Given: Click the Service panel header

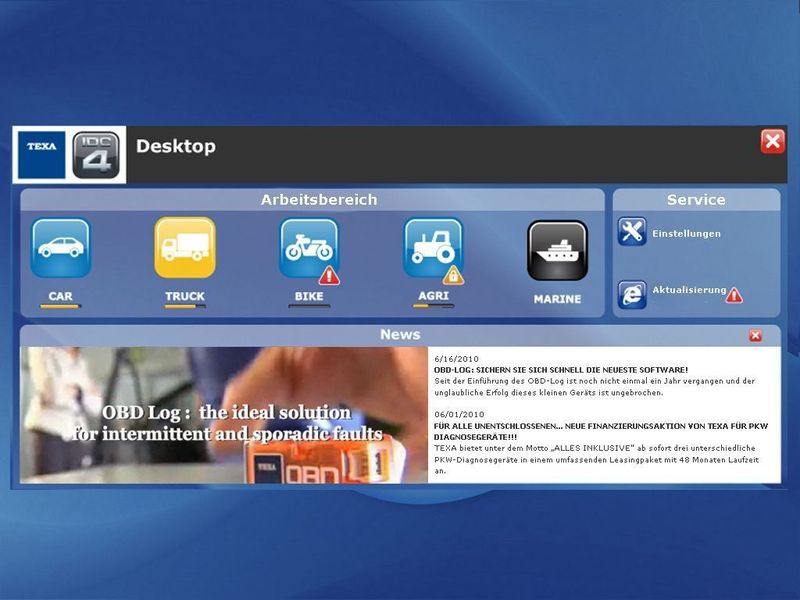Looking at the screenshot, I should click(695, 199).
